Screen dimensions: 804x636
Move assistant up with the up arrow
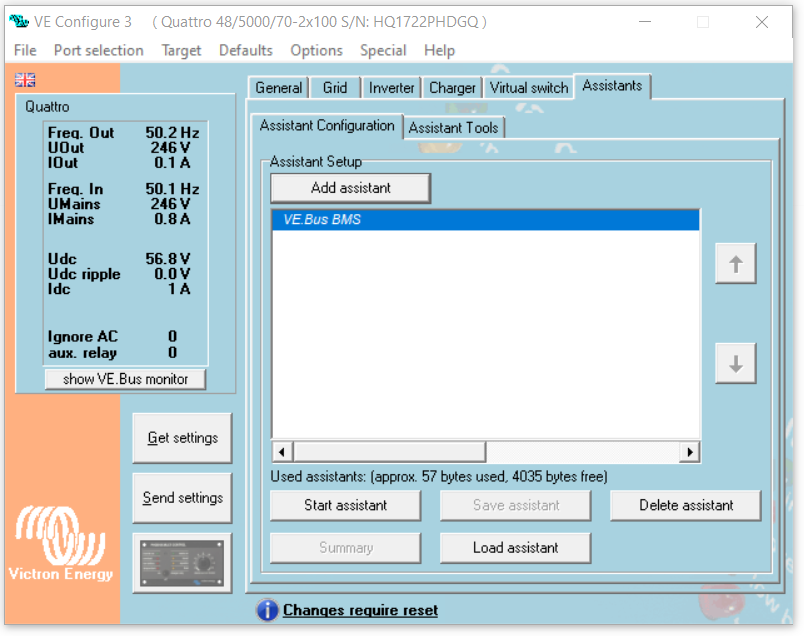pos(735,264)
